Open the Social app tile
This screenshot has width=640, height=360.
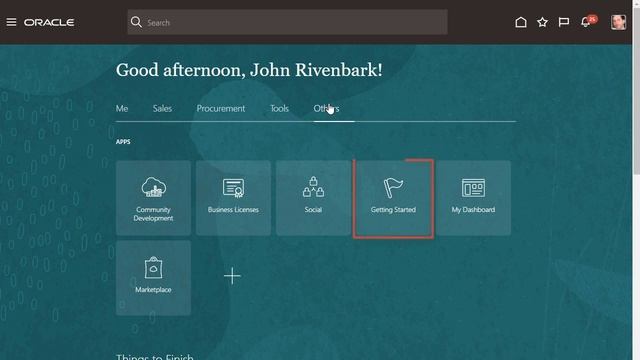(x=313, y=198)
